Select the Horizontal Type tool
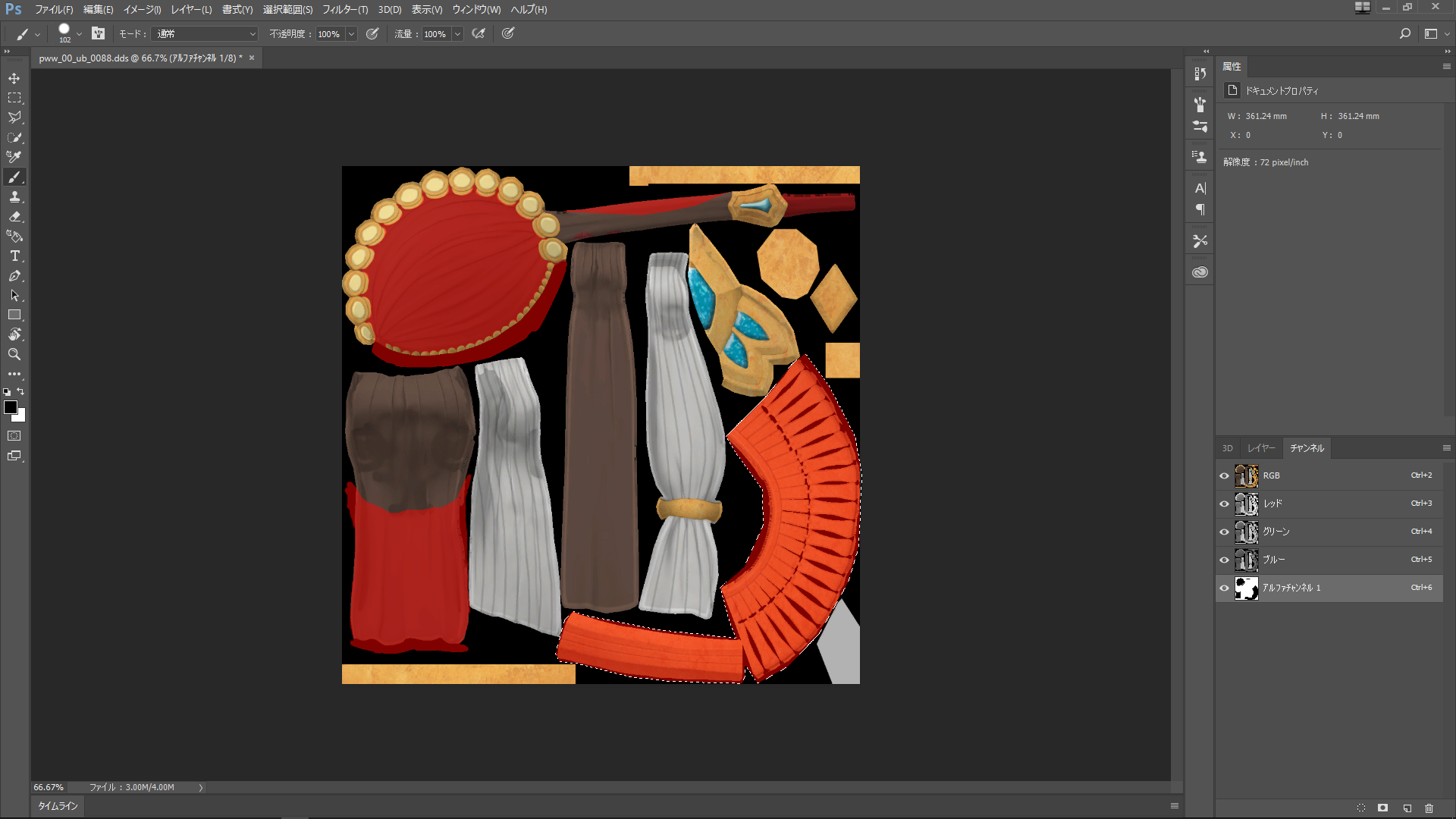The width and height of the screenshot is (1456, 819). [14, 256]
